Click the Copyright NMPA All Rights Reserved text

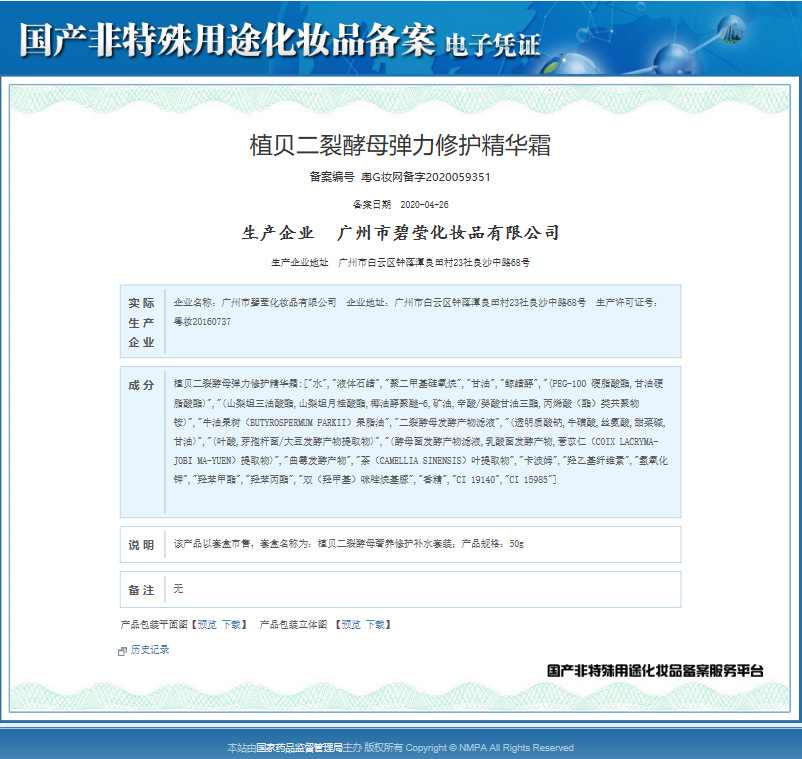coord(489,748)
